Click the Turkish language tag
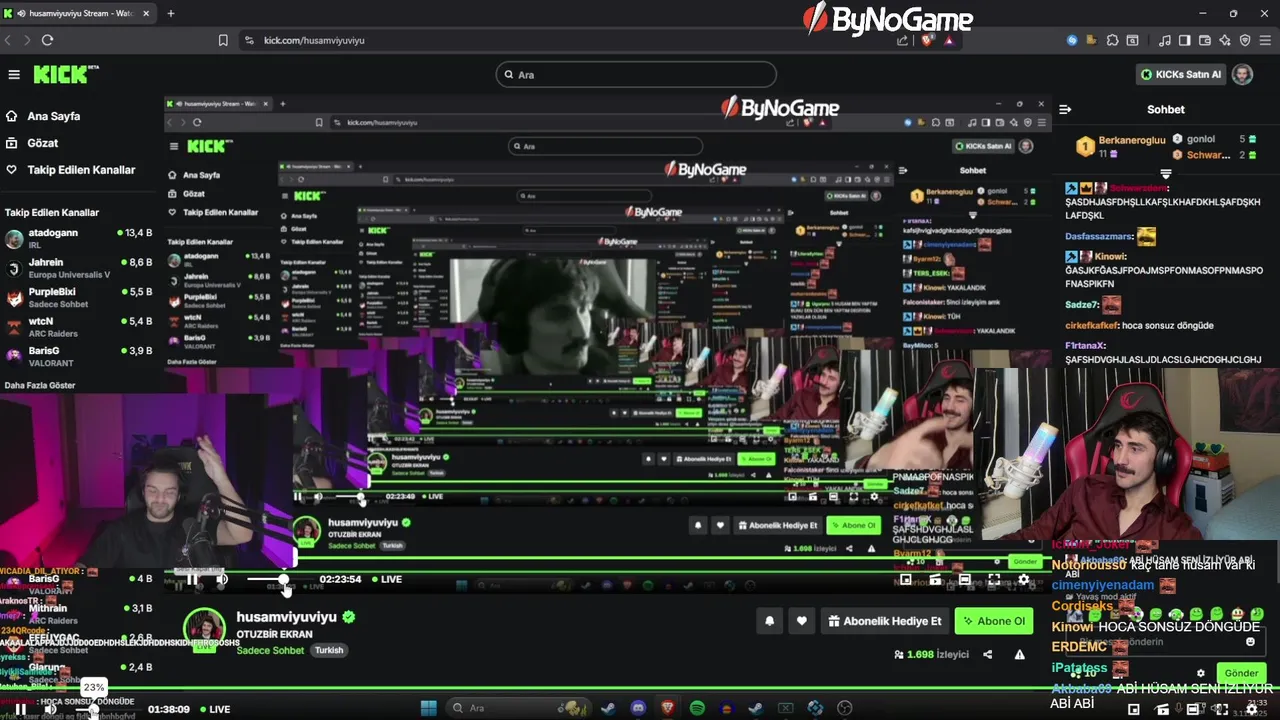This screenshot has width=1280, height=720. point(329,651)
